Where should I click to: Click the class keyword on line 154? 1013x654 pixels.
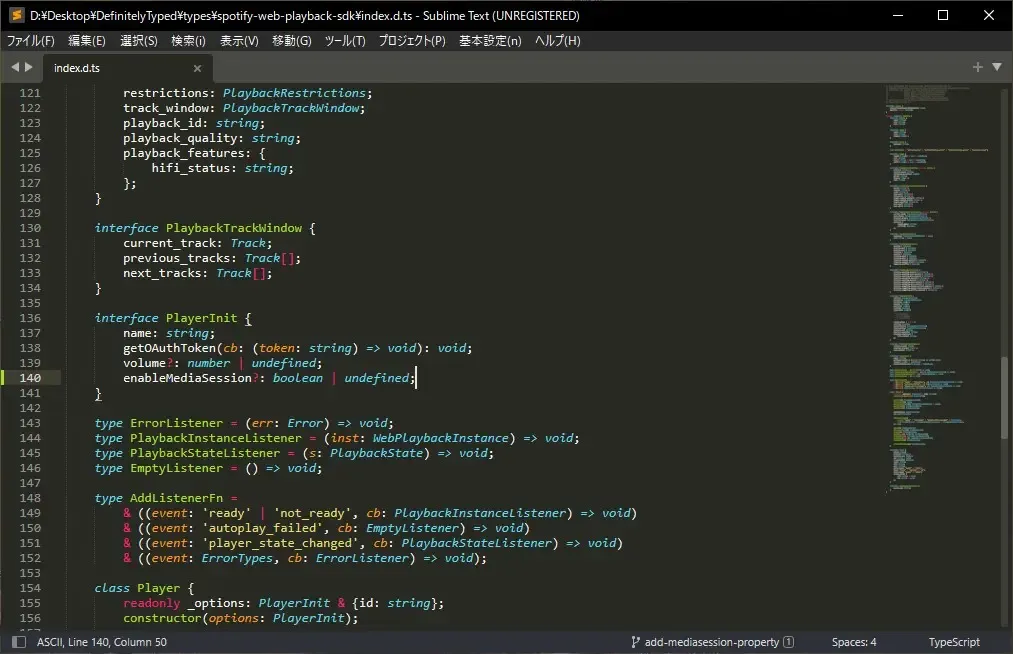coord(112,588)
